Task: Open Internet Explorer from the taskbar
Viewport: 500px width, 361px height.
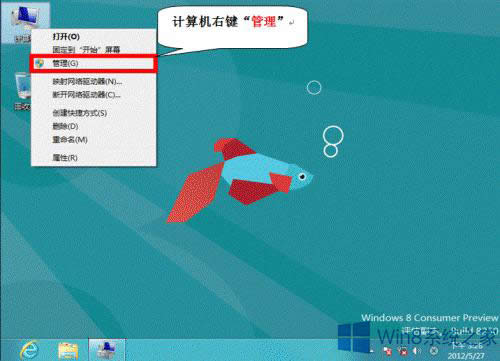Action: pyautogui.click(x=29, y=350)
